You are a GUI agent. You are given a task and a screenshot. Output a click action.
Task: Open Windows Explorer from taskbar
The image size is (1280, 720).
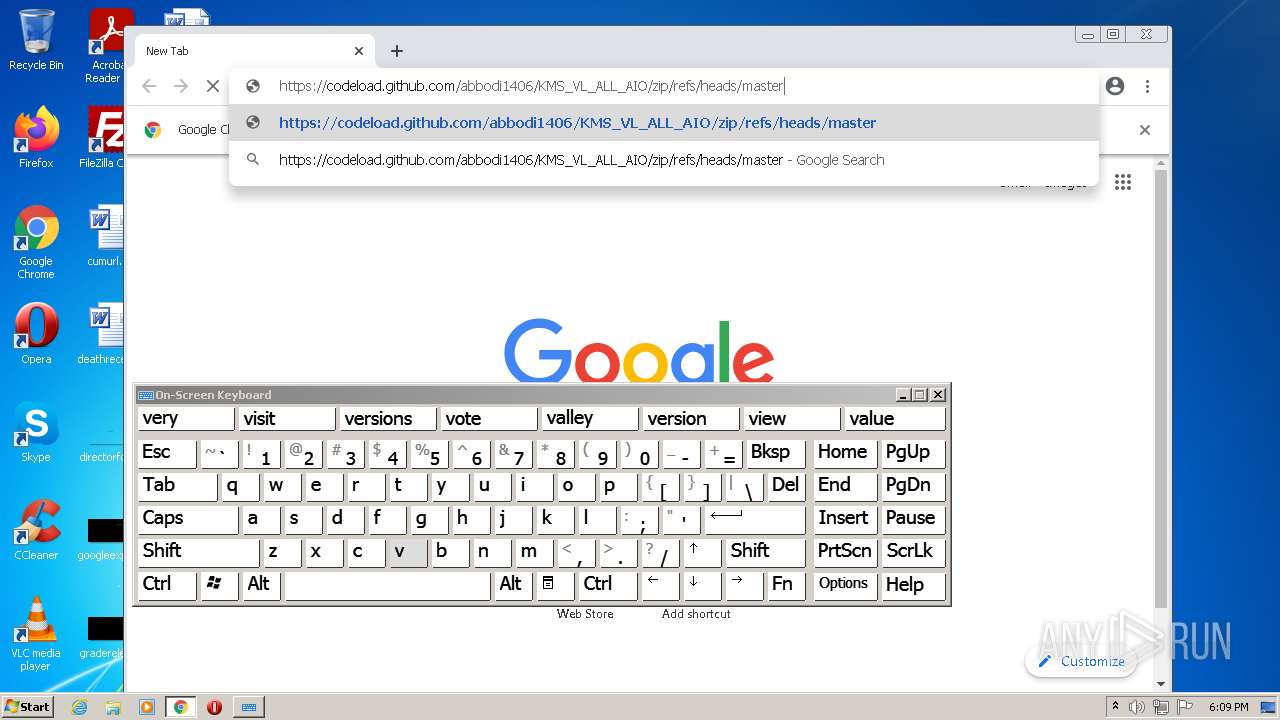(x=113, y=707)
